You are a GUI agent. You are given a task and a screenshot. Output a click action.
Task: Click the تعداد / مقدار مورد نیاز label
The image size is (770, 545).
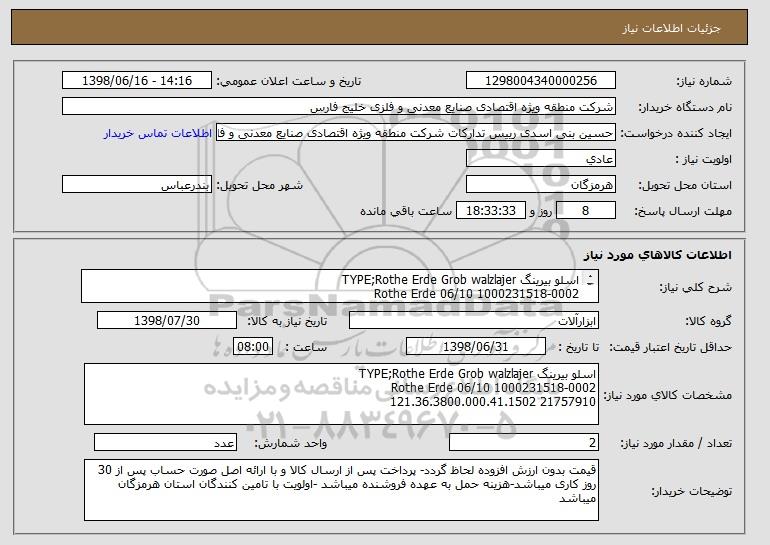[x=676, y=443]
